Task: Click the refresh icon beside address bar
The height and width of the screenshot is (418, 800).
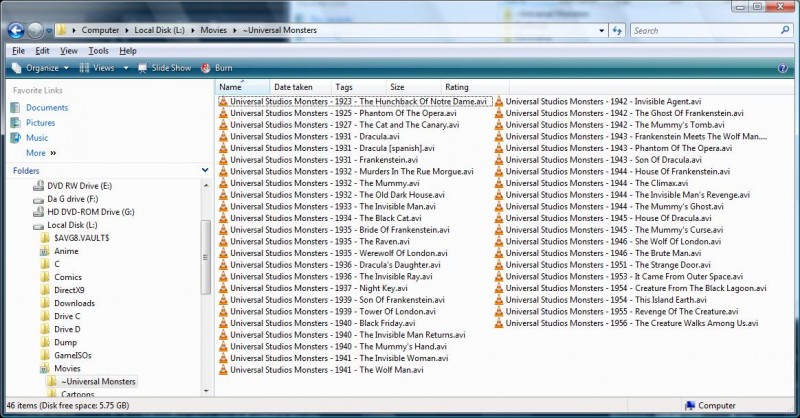Action: pyautogui.click(x=617, y=31)
